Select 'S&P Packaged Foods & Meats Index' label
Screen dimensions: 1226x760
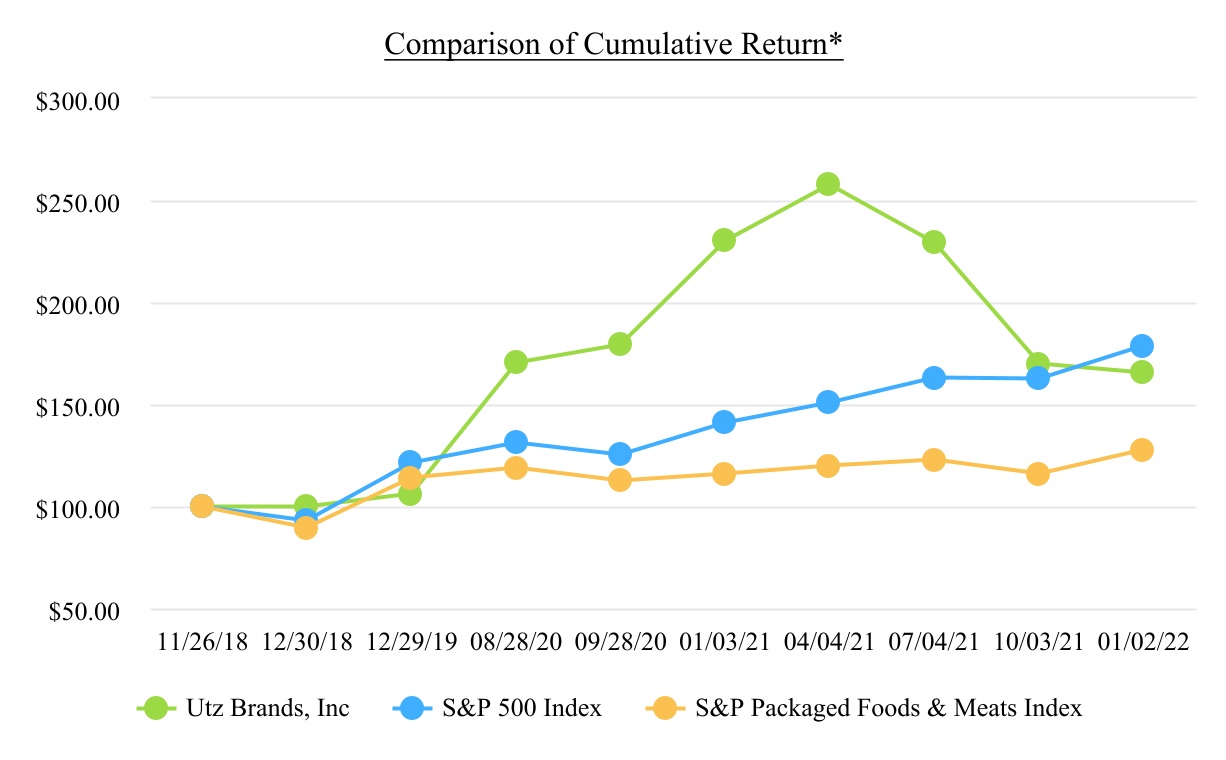pos(888,708)
